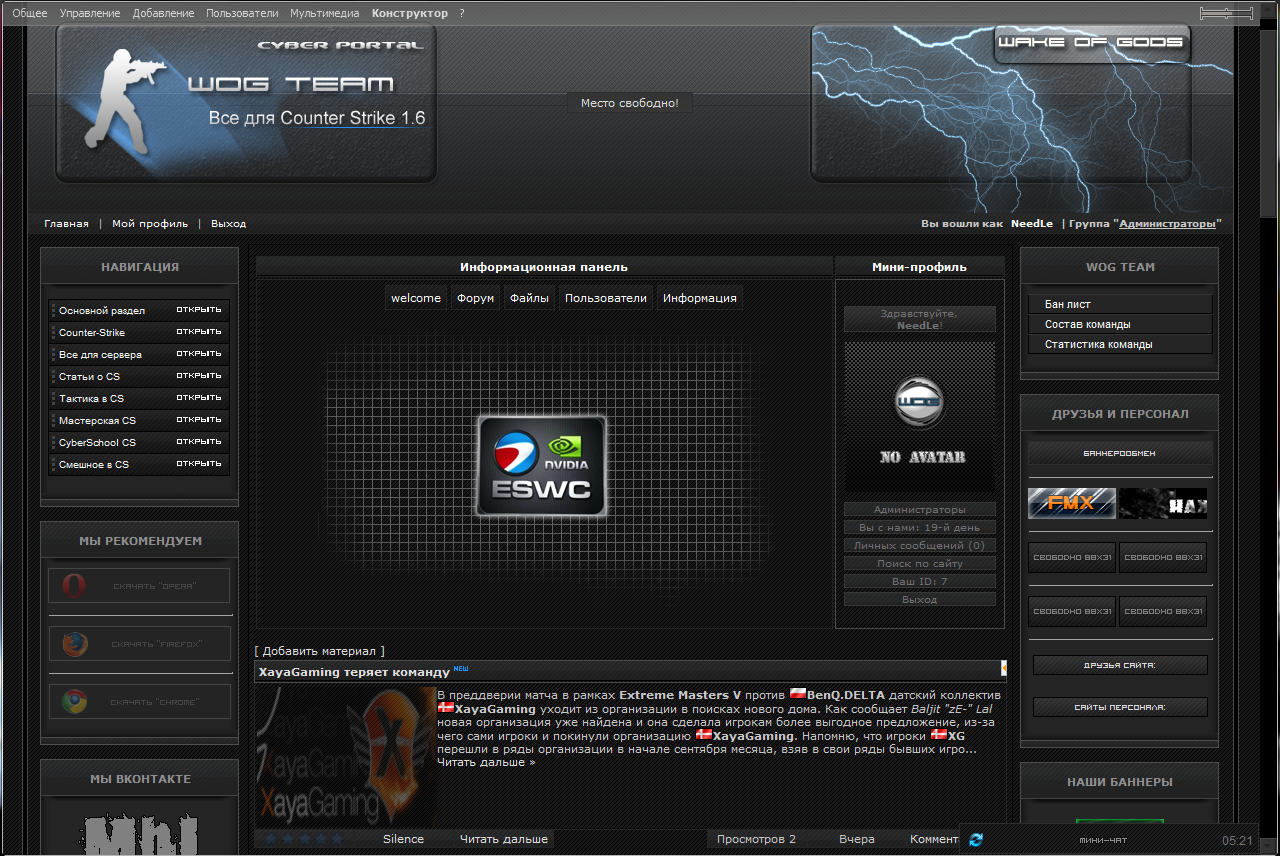
Task: Click Просмотров 2 in article footer
Action: (x=756, y=839)
